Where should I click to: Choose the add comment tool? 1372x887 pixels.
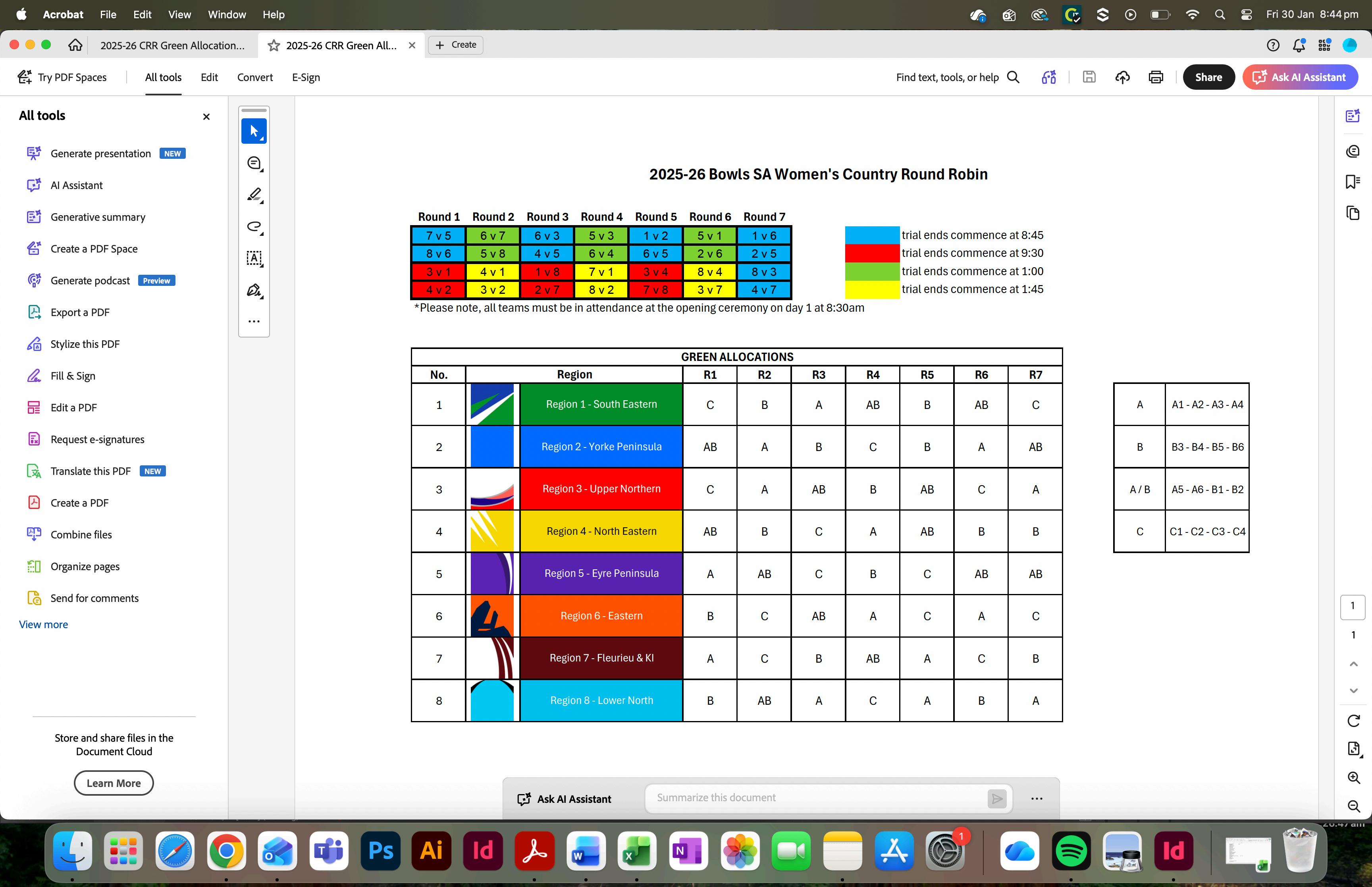point(254,163)
